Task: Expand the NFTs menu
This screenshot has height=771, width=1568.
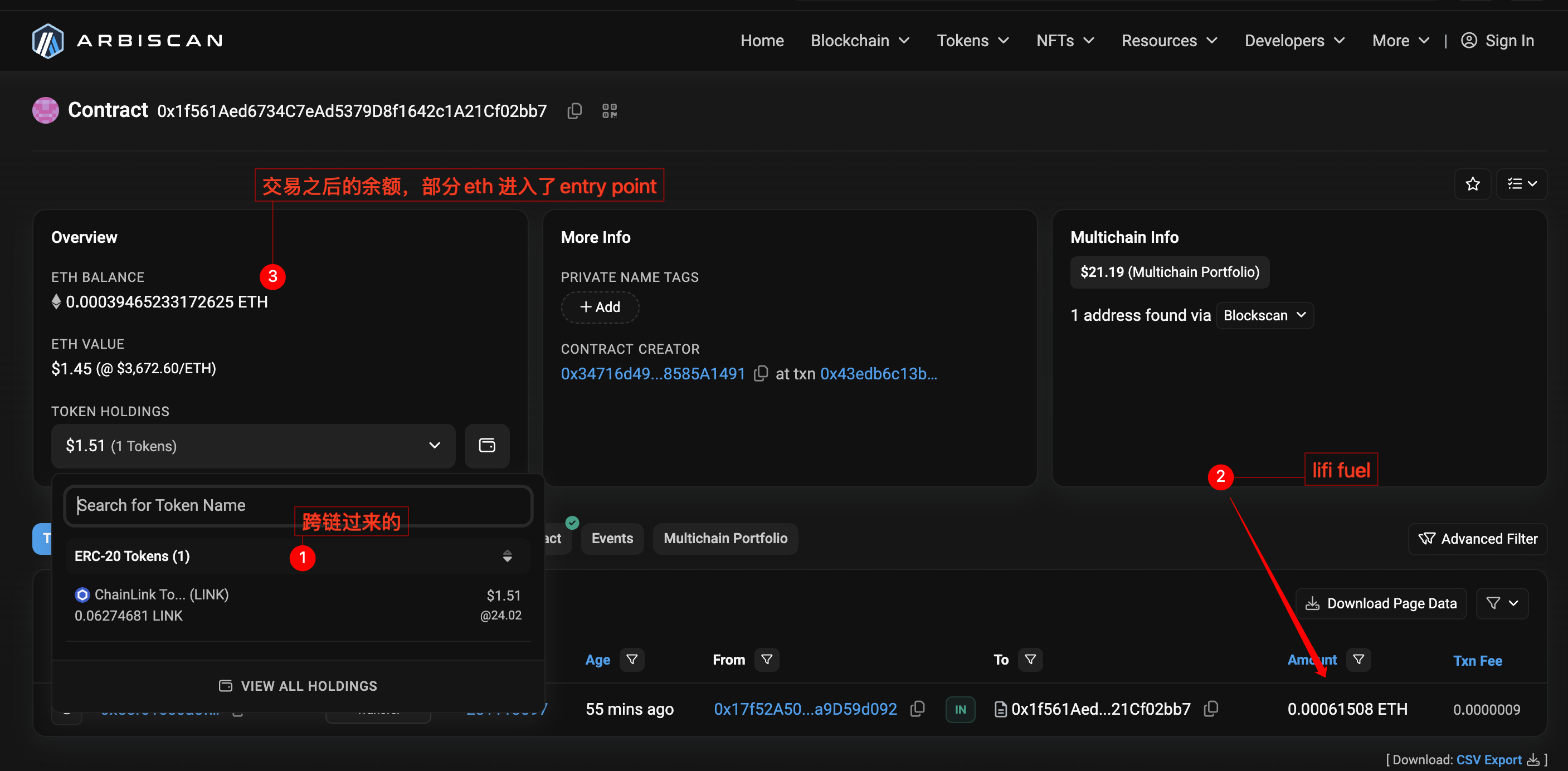Action: (1065, 41)
